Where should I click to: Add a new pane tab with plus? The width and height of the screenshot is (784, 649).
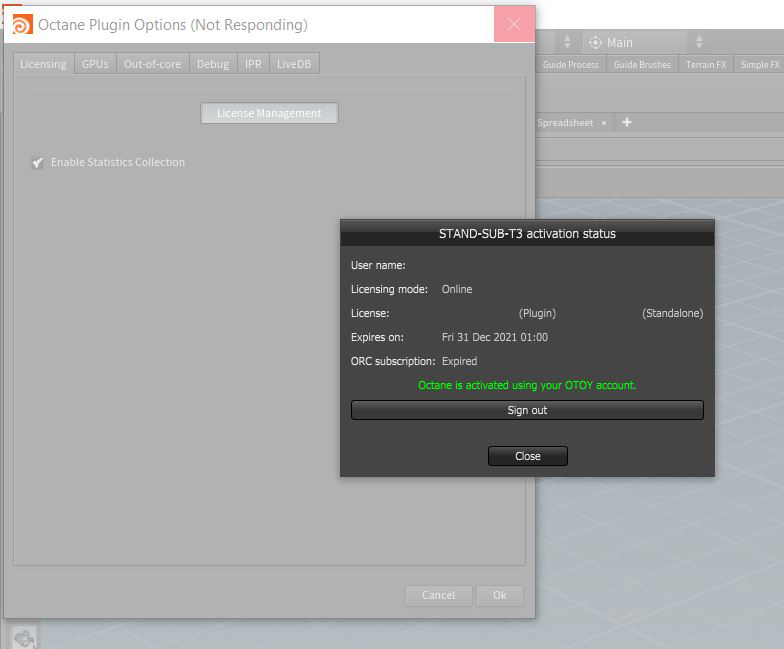tap(627, 122)
